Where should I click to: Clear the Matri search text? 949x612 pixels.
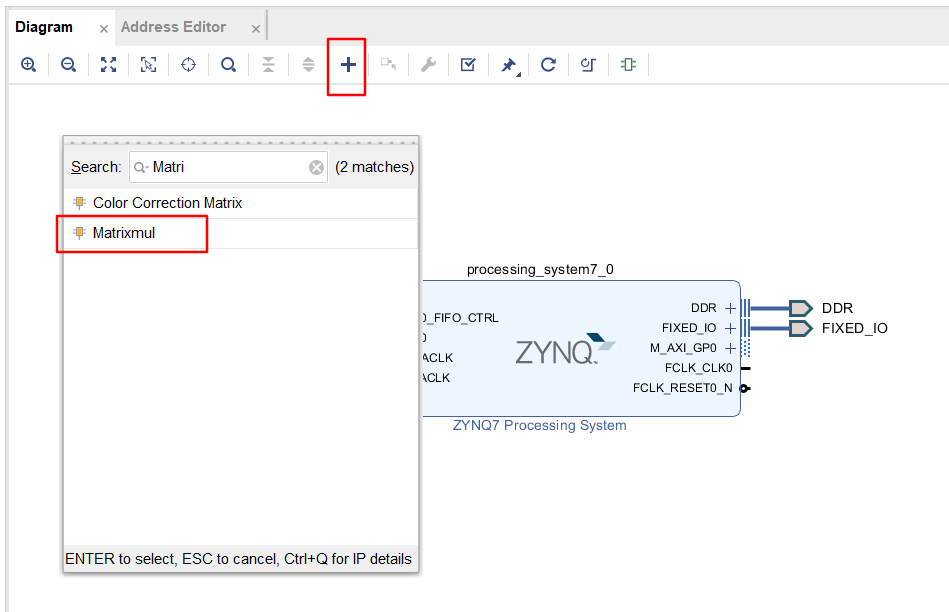tap(316, 167)
